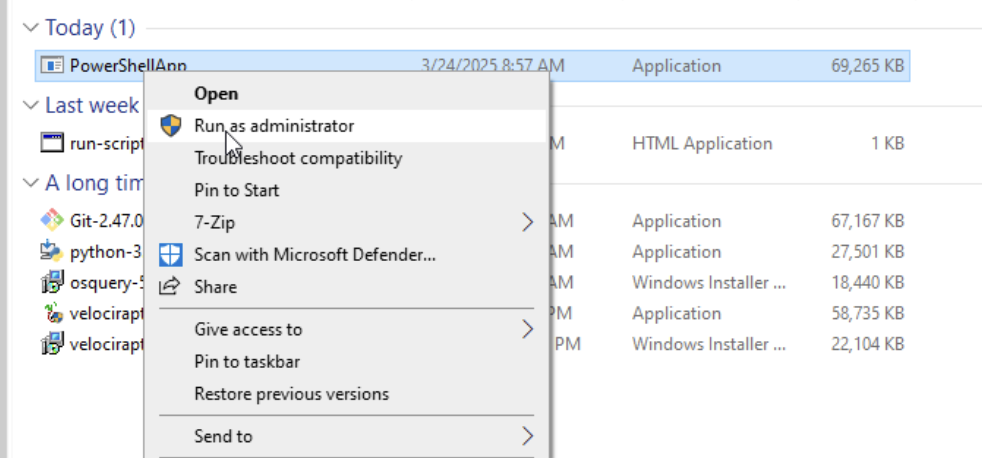Click the HTML Application type cell
This screenshot has height=458, width=982.
coord(702,143)
